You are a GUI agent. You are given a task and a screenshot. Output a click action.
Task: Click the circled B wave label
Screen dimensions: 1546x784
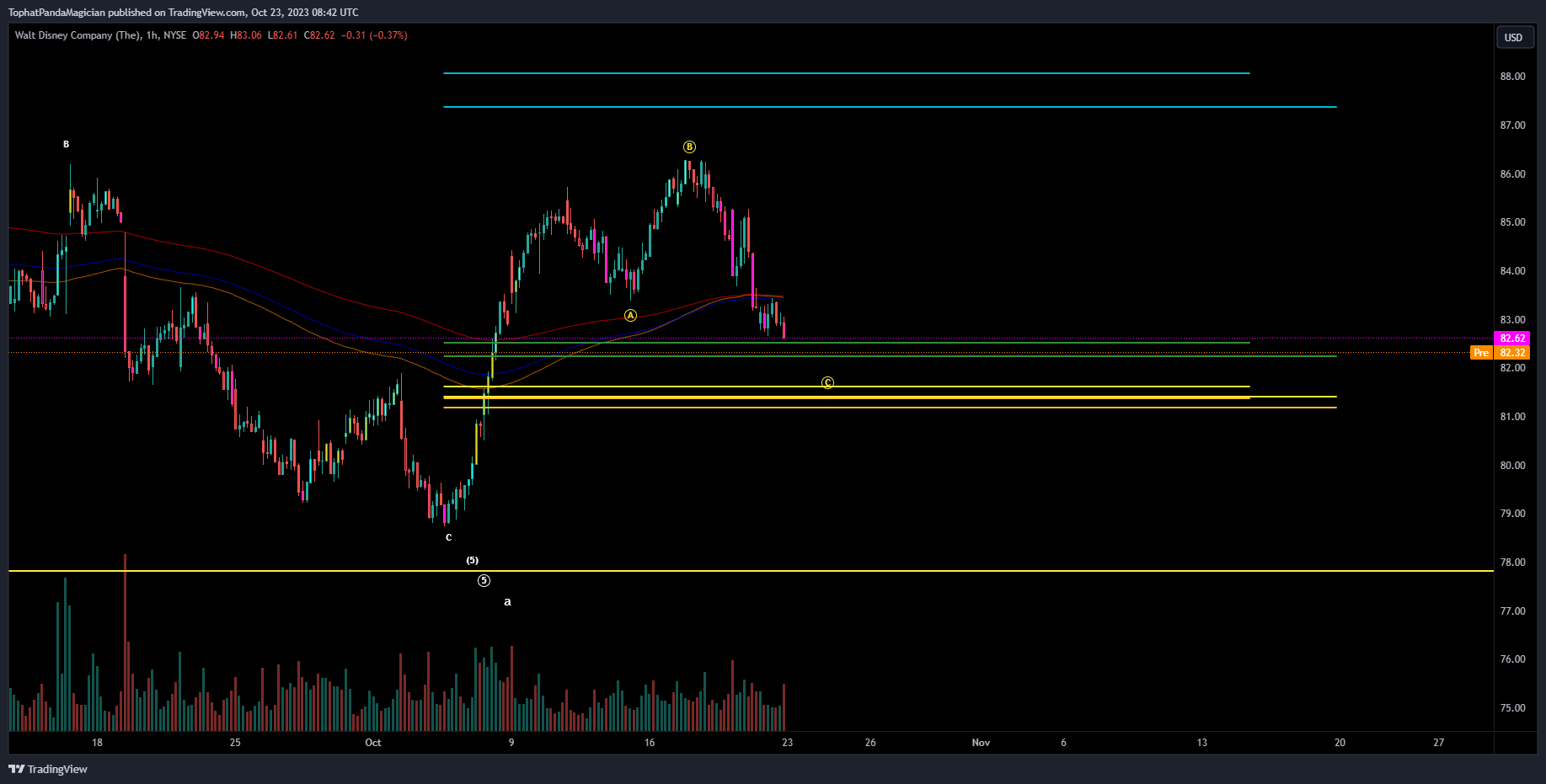(x=689, y=147)
